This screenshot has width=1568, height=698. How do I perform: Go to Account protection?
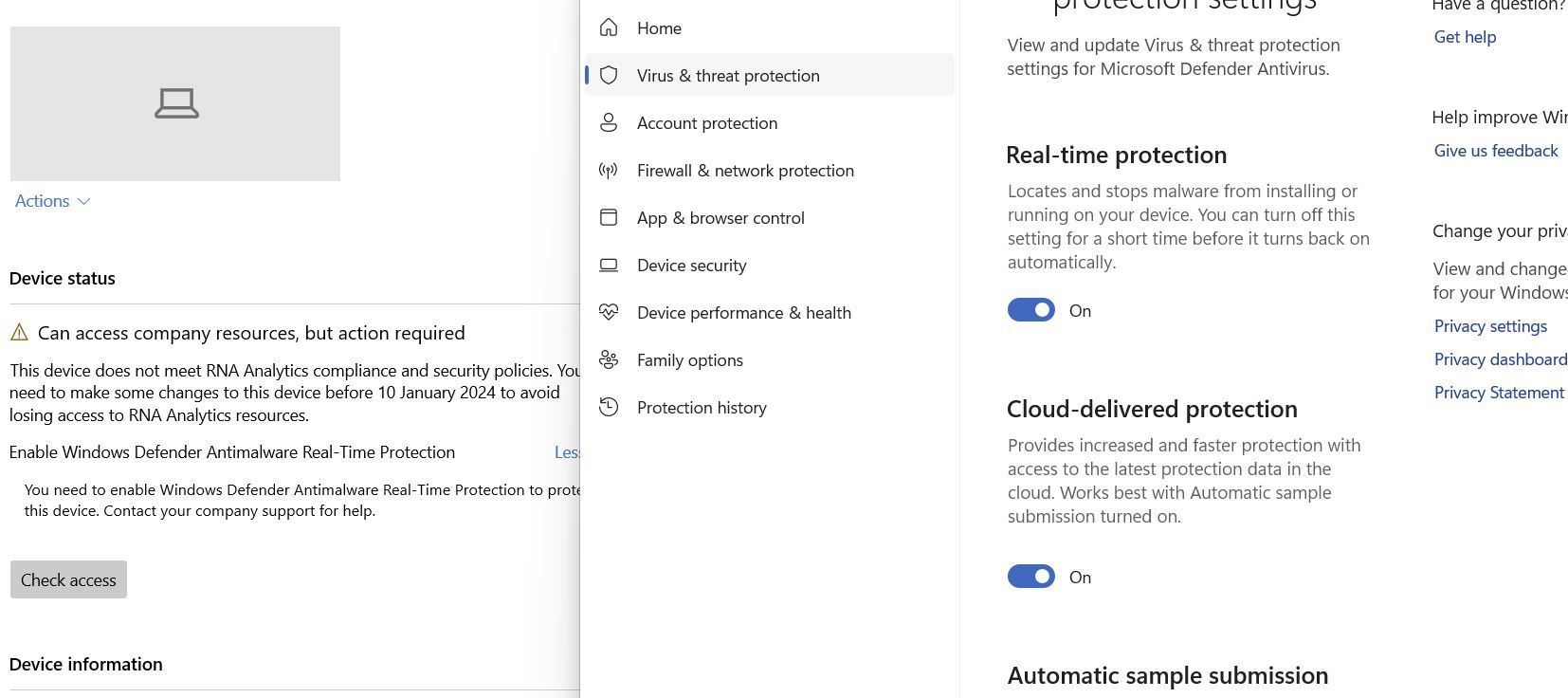click(x=770, y=122)
